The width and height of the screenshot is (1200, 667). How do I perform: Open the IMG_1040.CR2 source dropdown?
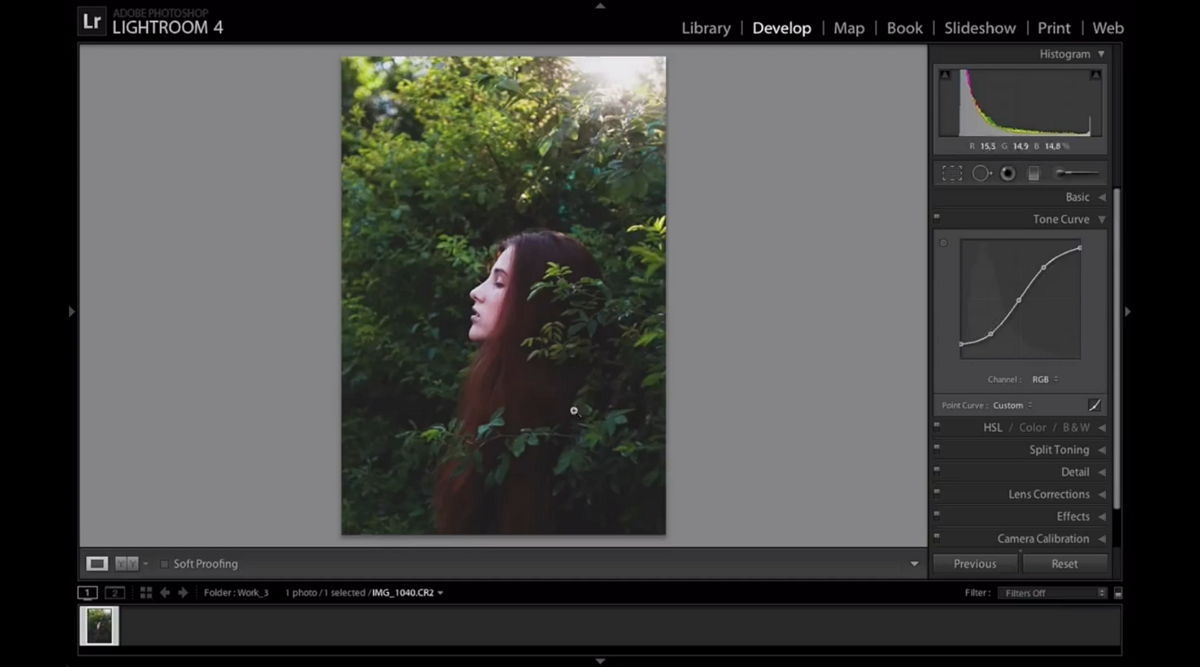point(408,593)
